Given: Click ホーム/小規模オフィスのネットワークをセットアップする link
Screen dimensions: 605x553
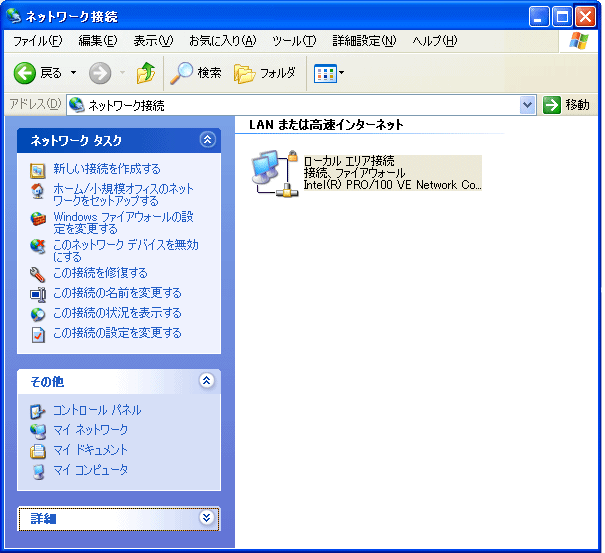Looking at the screenshot, I should coord(123,194).
